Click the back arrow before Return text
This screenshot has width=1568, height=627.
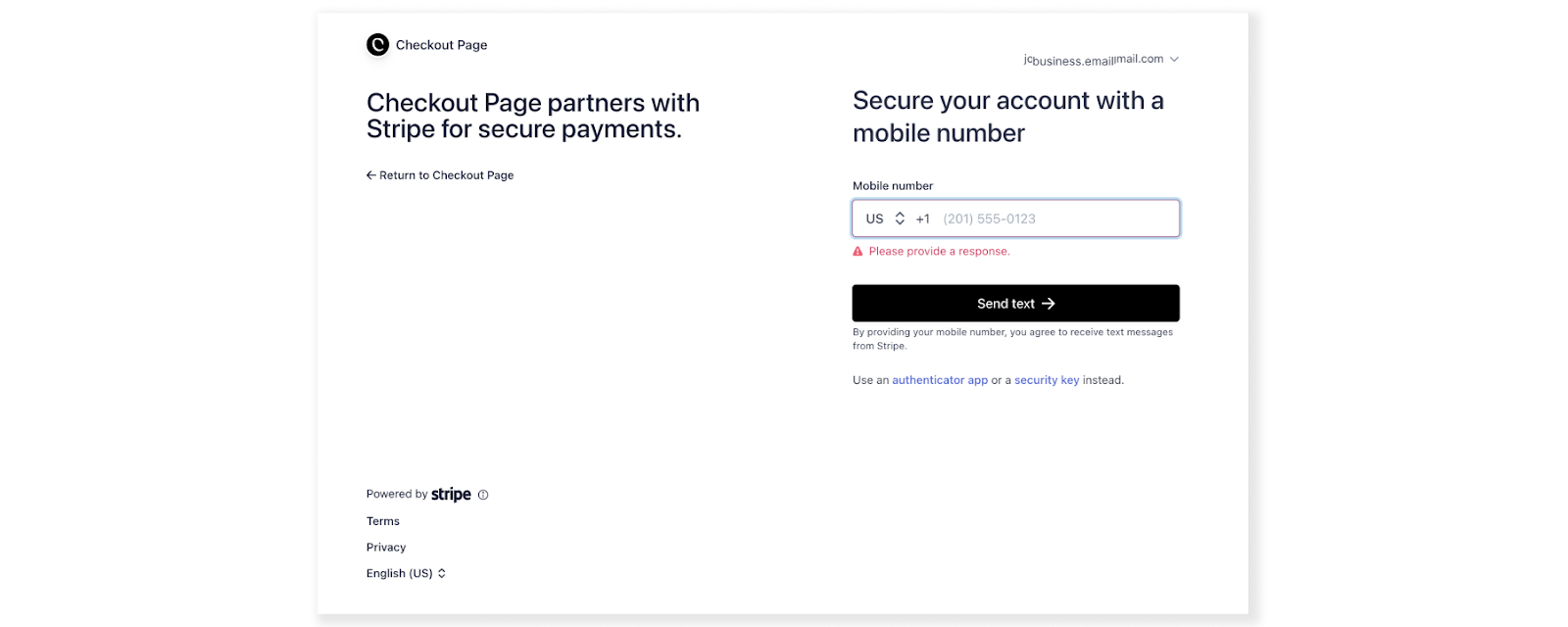click(371, 175)
